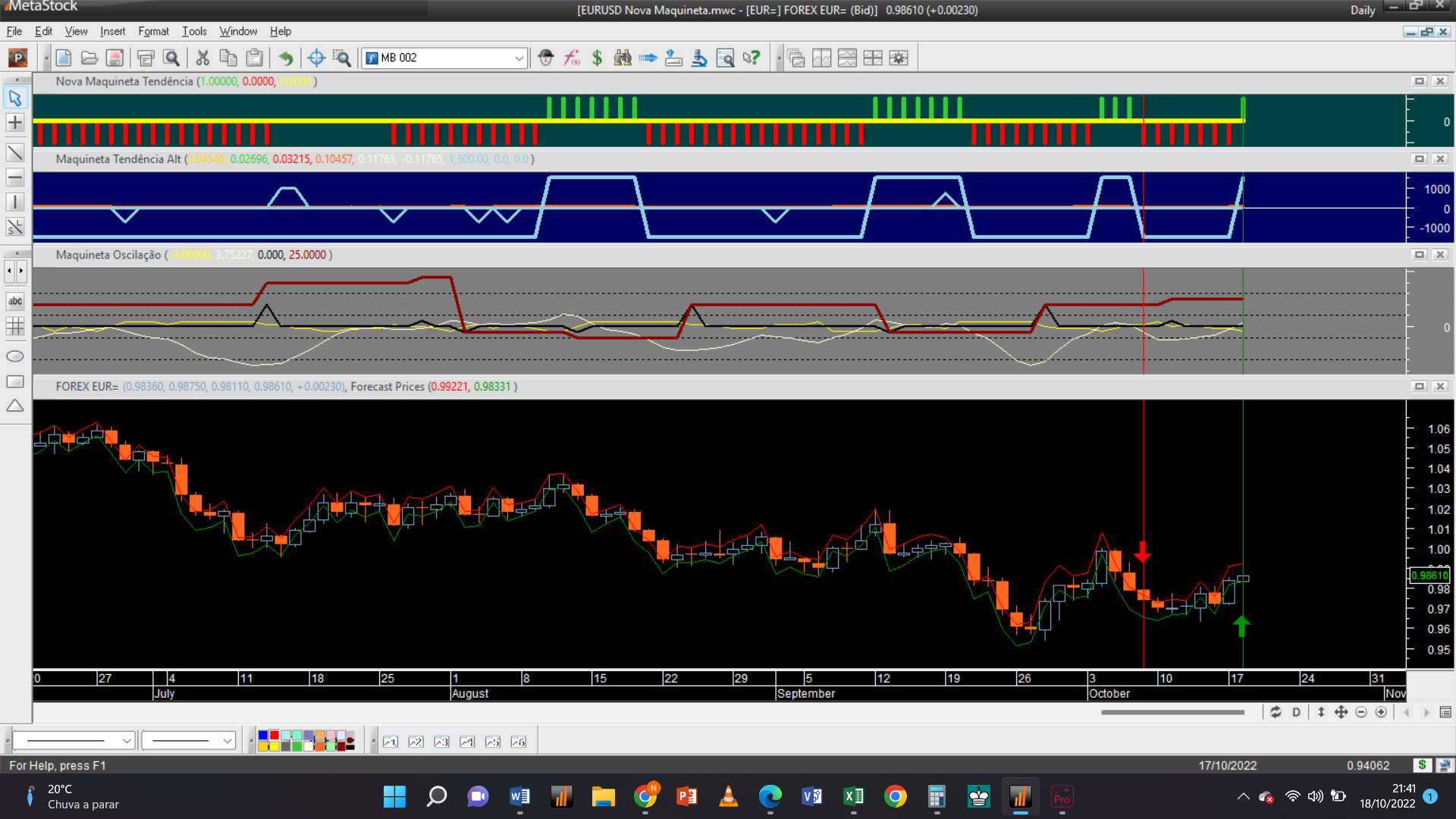Open the Indicator Builder fx icon
Viewport: 1456px width, 819px height.
point(572,58)
